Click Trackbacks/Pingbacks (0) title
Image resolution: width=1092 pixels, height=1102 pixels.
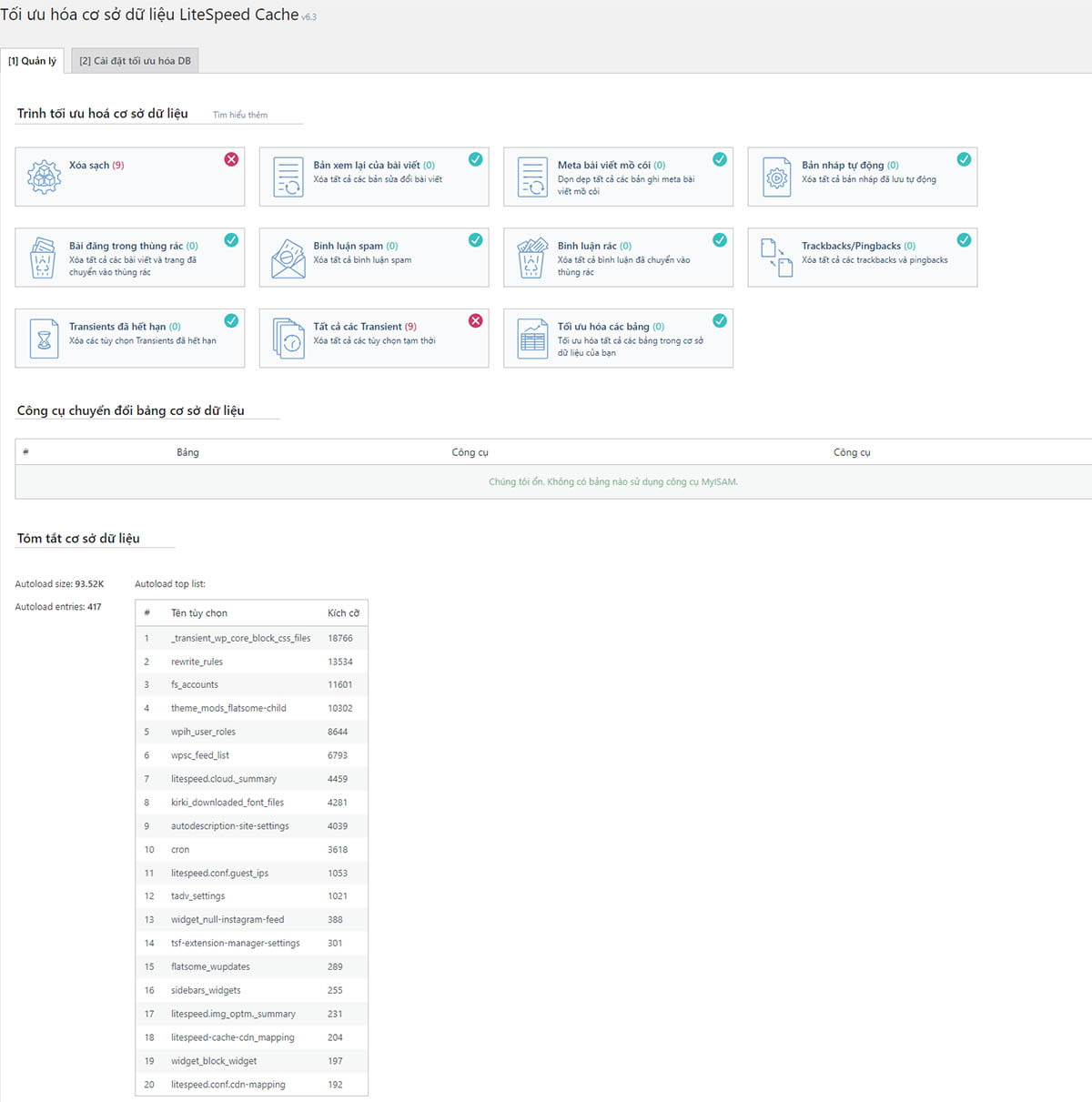click(859, 246)
